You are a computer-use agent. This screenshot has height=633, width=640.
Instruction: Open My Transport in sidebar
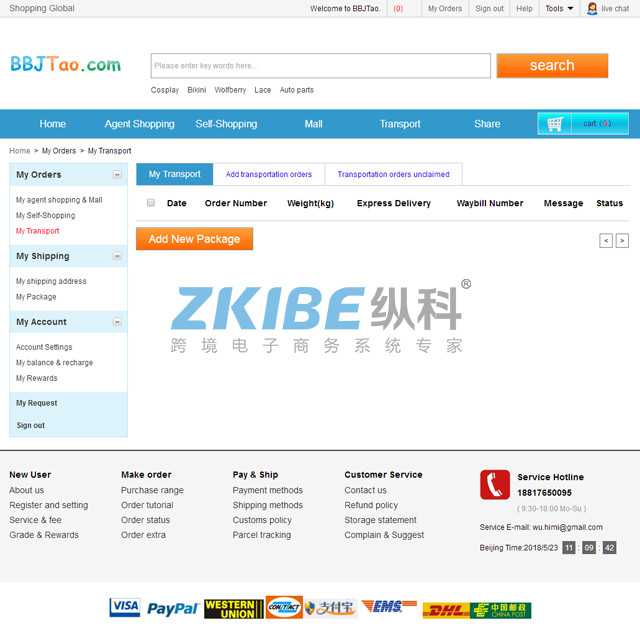(38, 231)
